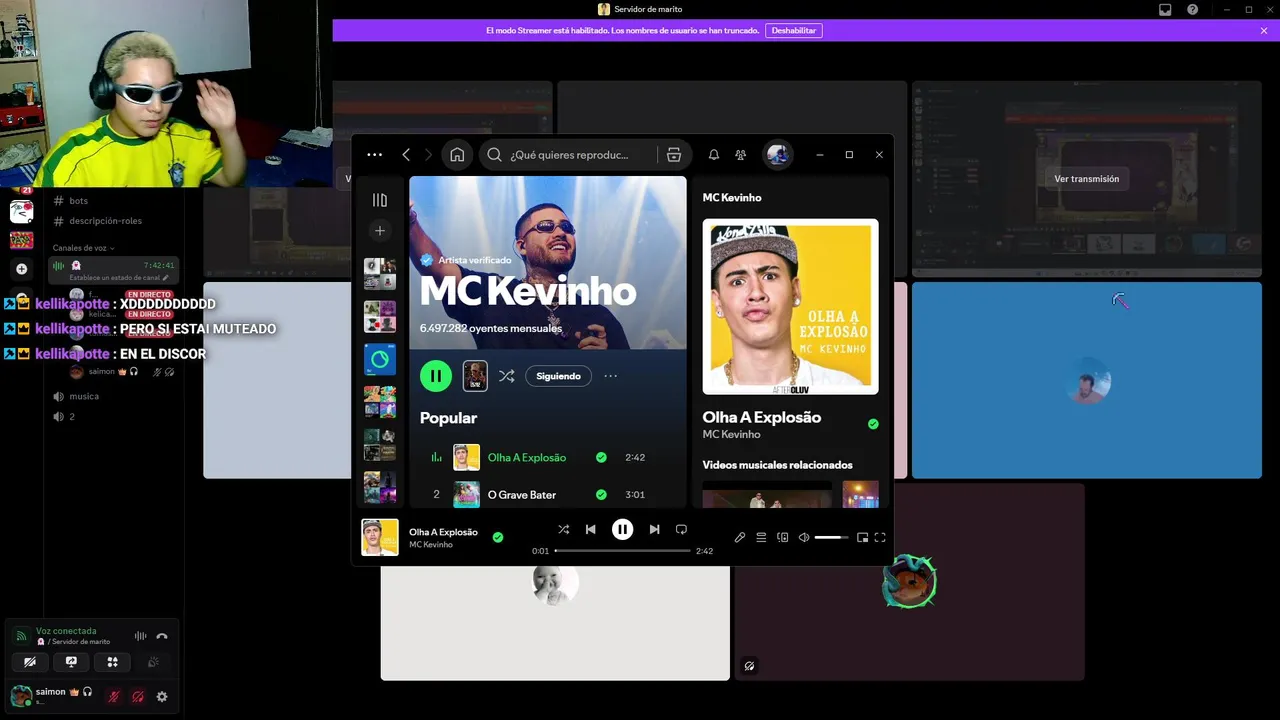Screen dimensions: 1280x720
Task: Open Discord user settings gear
Action: pos(162,697)
